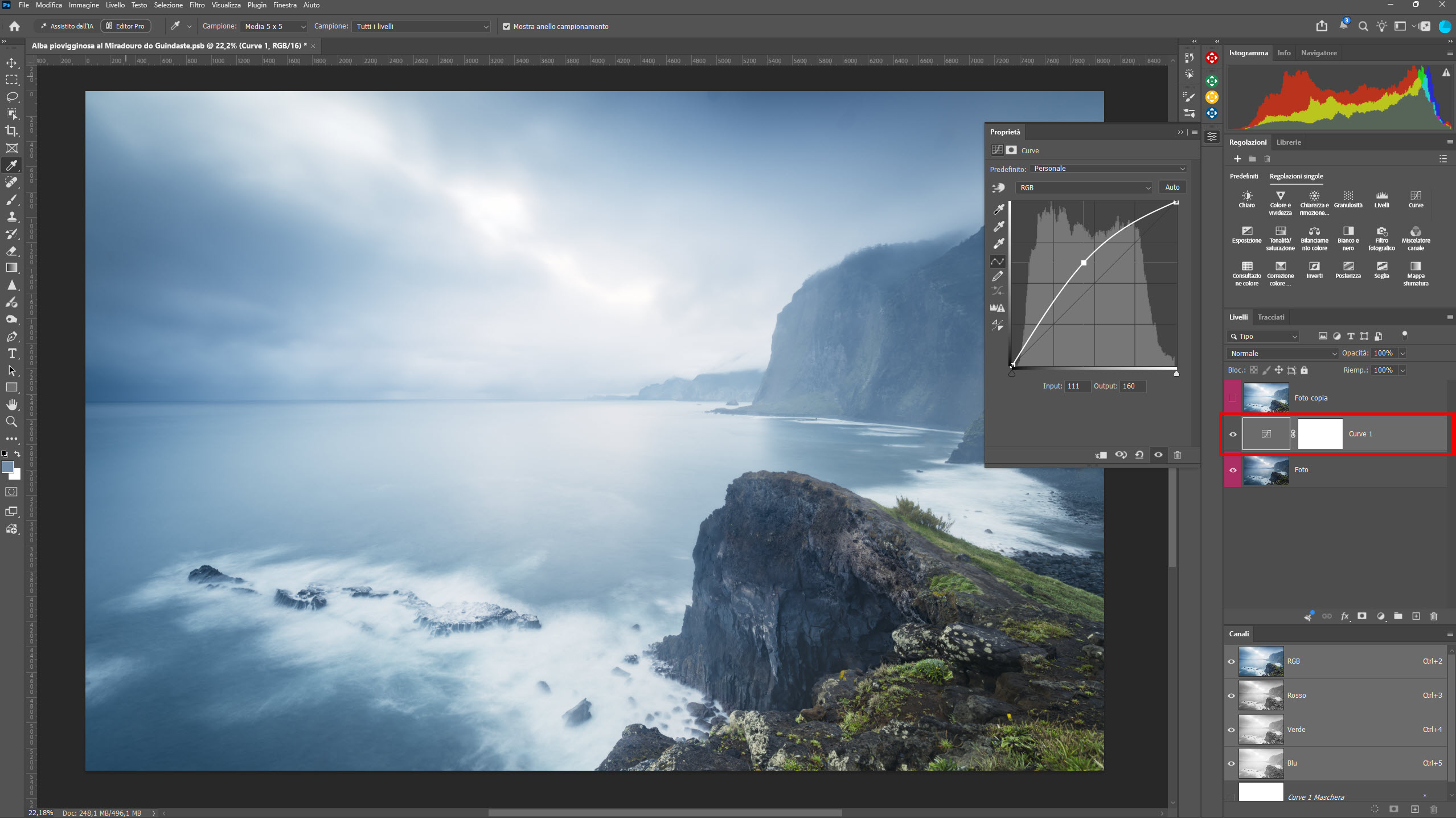The width and height of the screenshot is (1456, 818).
Task: Select the Crop tool
Action: pos(11,131)
